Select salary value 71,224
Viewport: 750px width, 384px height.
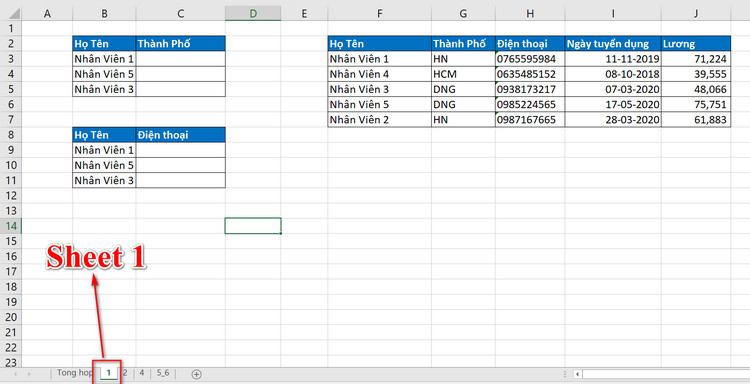(x=696, y=59)
